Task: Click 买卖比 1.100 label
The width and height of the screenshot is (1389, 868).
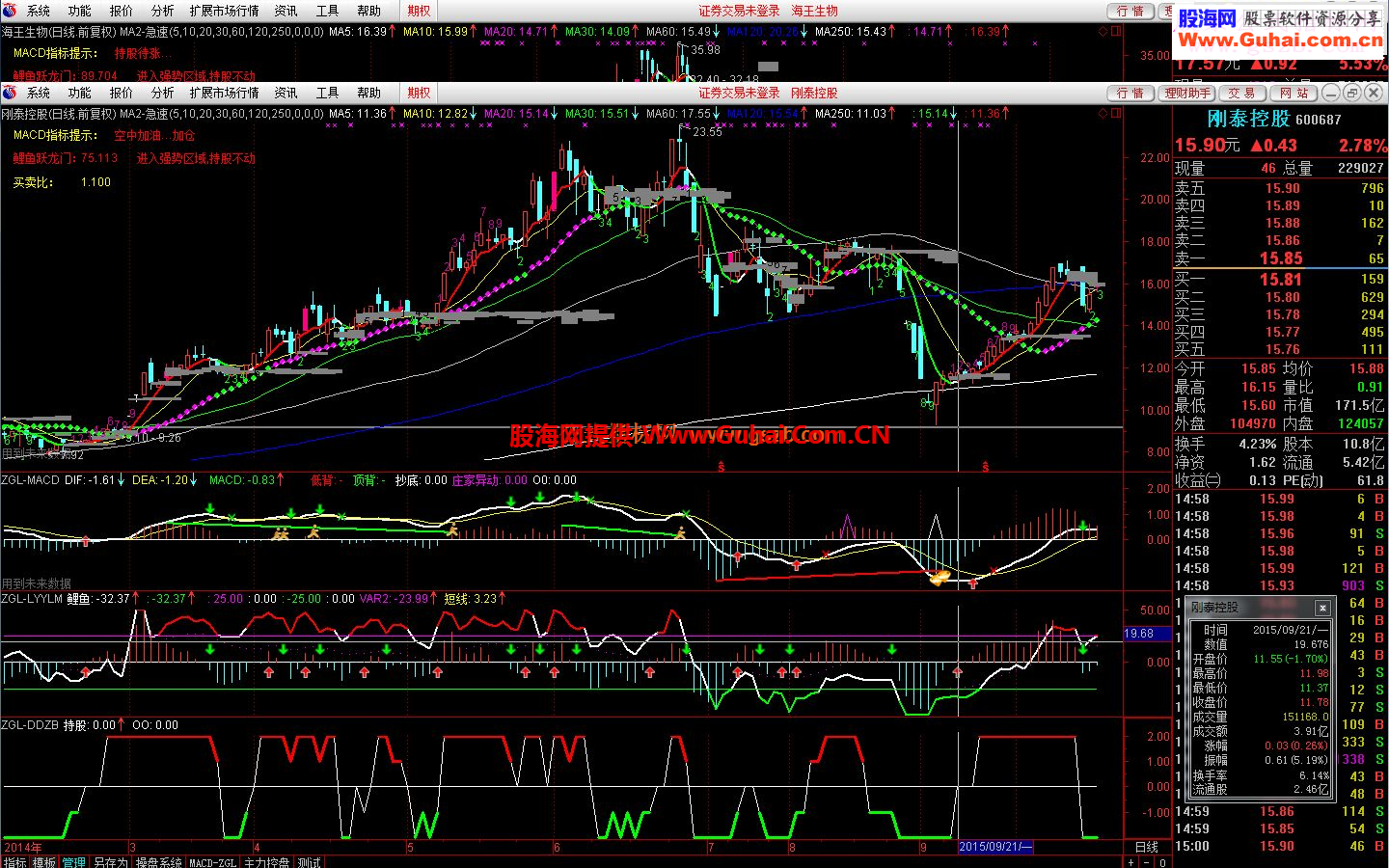Action: point(62,182)
